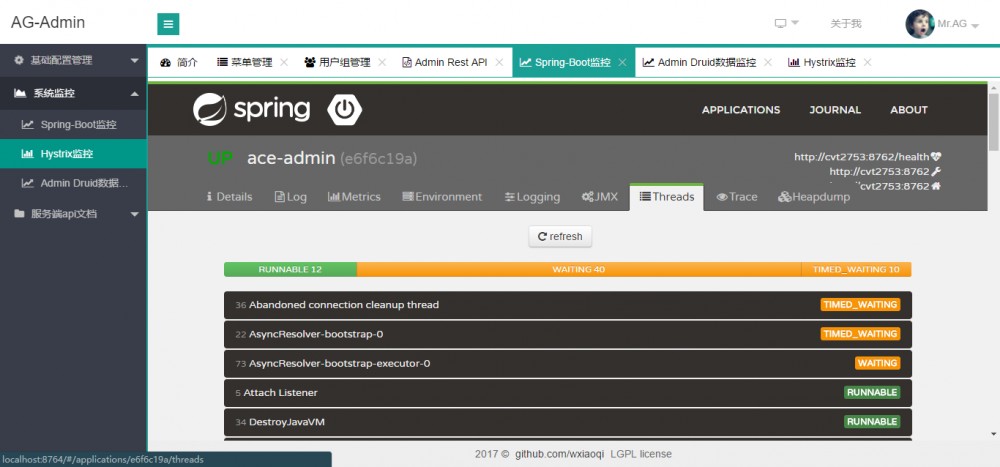Image resolution: width=1000 pixels, height=467 pixels.
Task: Expand the DestroyJavaVM thread row
Action: 568,422
